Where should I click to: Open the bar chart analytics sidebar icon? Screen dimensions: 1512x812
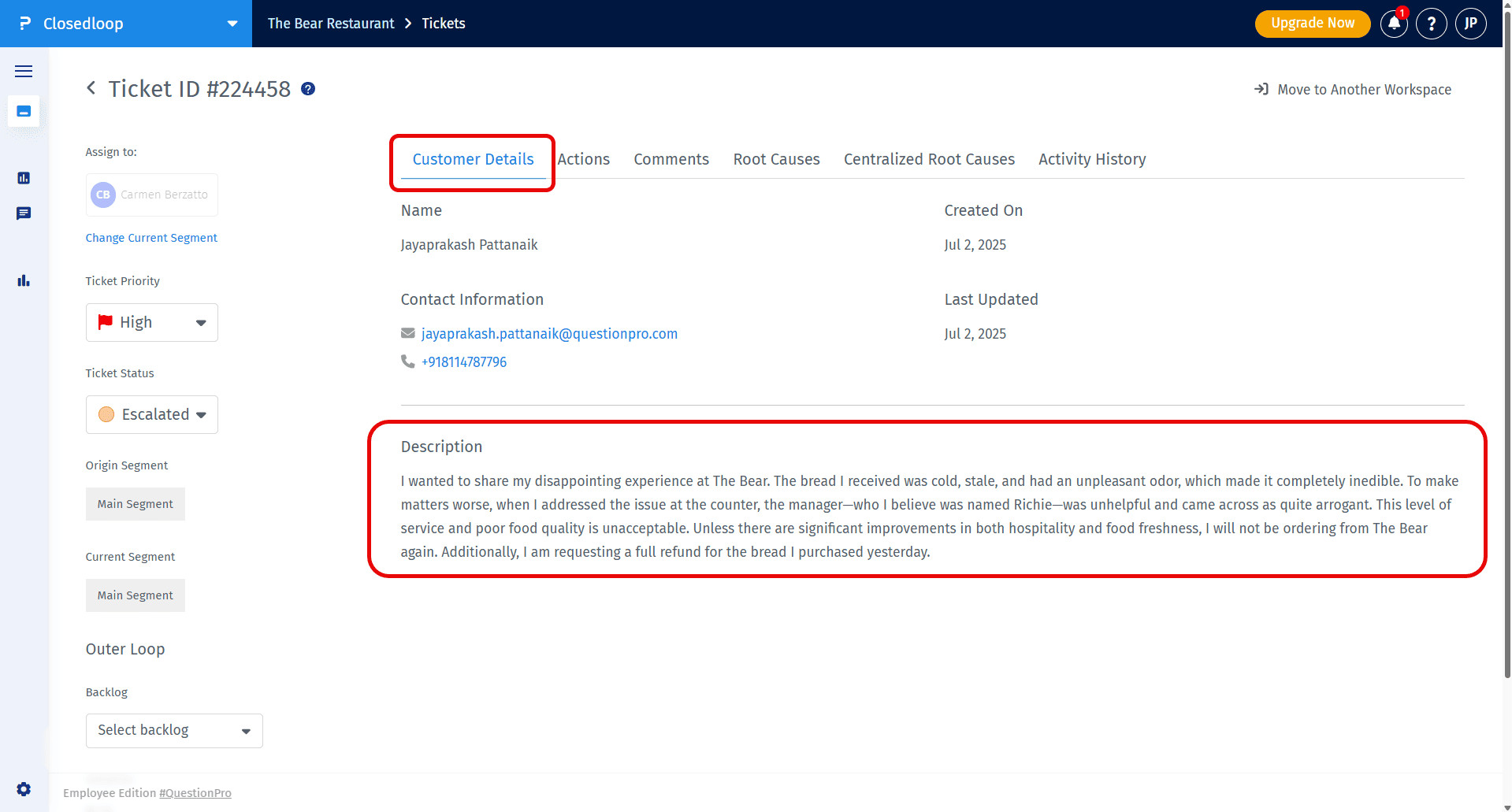click(x=24, y=280)
